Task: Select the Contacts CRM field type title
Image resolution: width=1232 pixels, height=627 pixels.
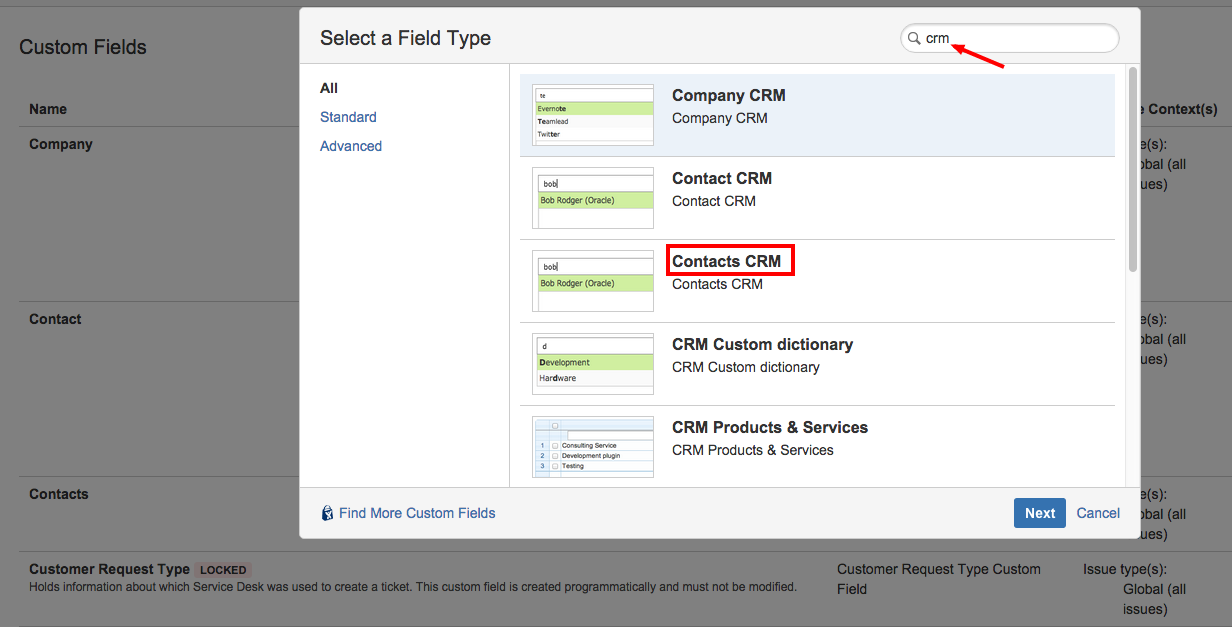Action: pyautogui.click(x=726, y=262)
